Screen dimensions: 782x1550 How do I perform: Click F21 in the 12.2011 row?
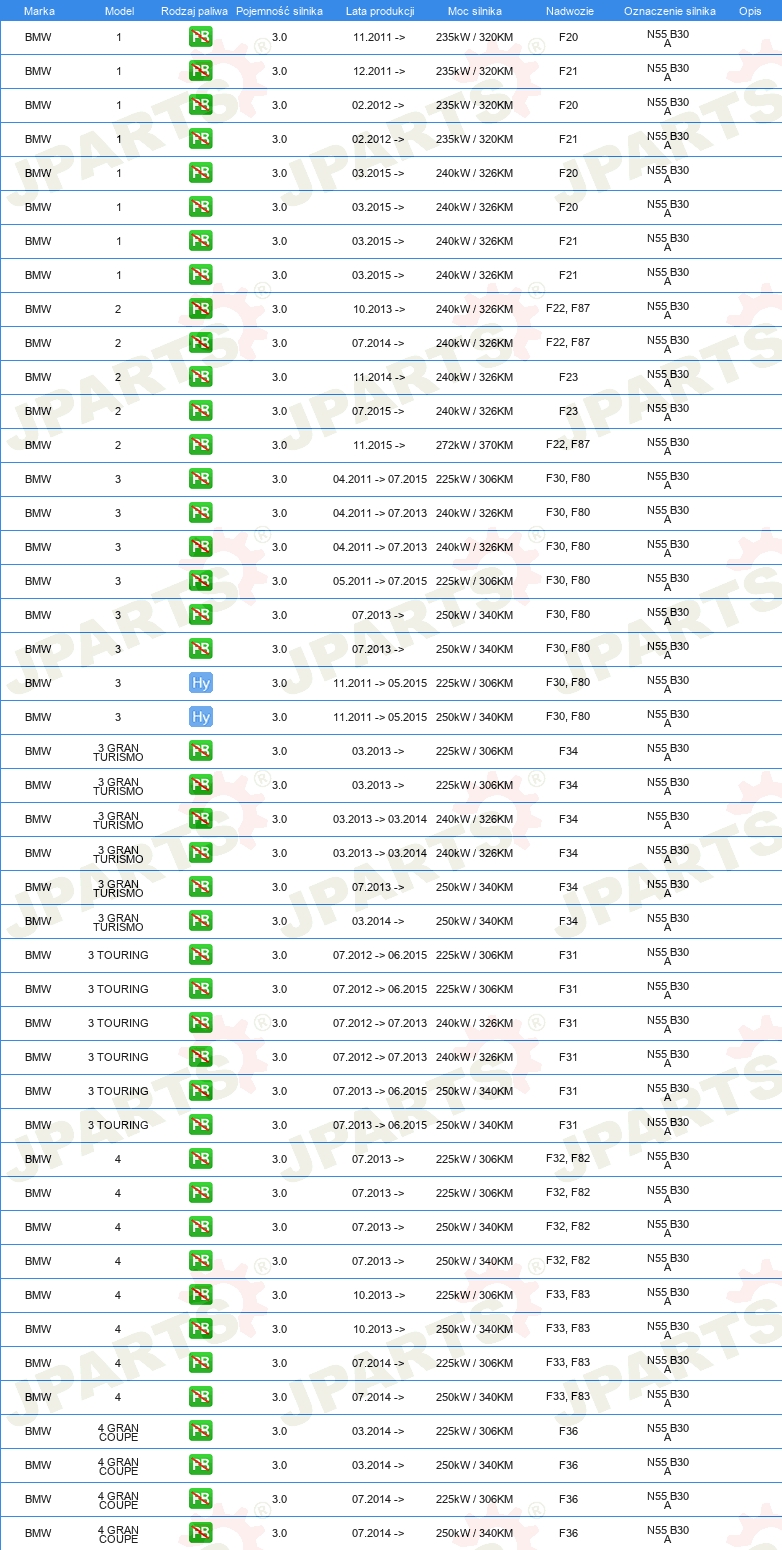[x=569, y=71]
